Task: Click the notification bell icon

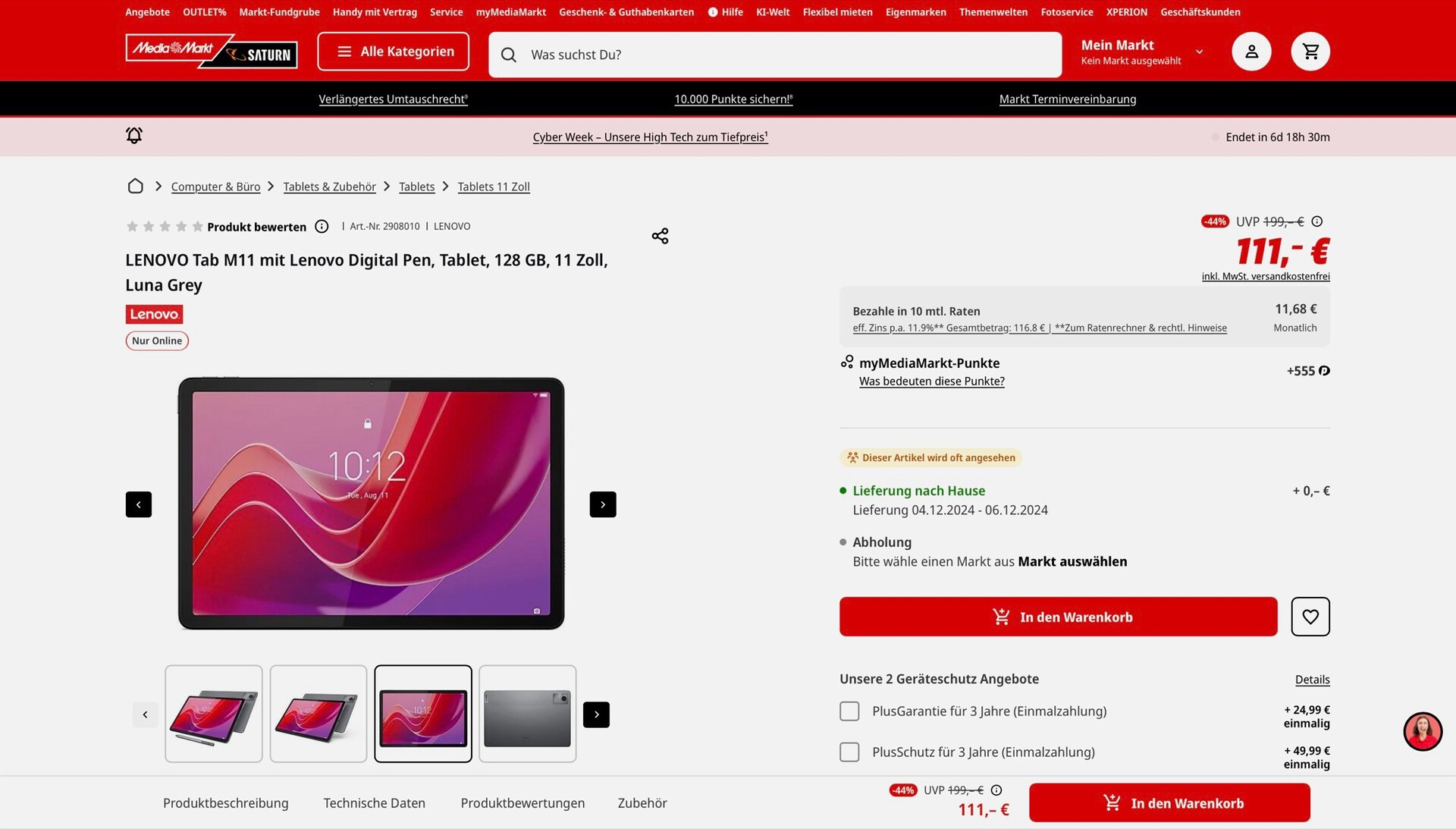Action: pos(134,136)
